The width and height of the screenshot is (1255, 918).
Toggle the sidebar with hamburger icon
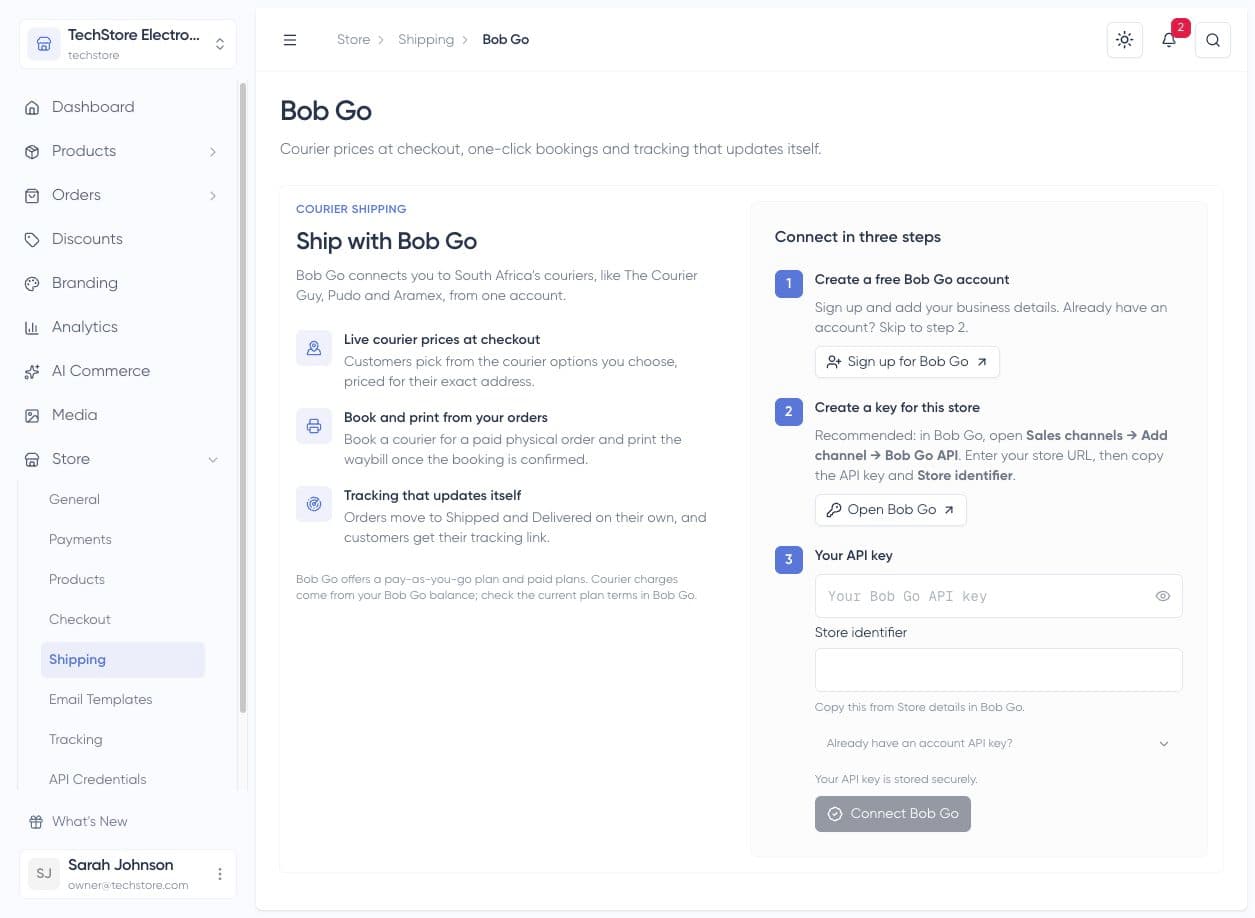(x=290, y=40)
